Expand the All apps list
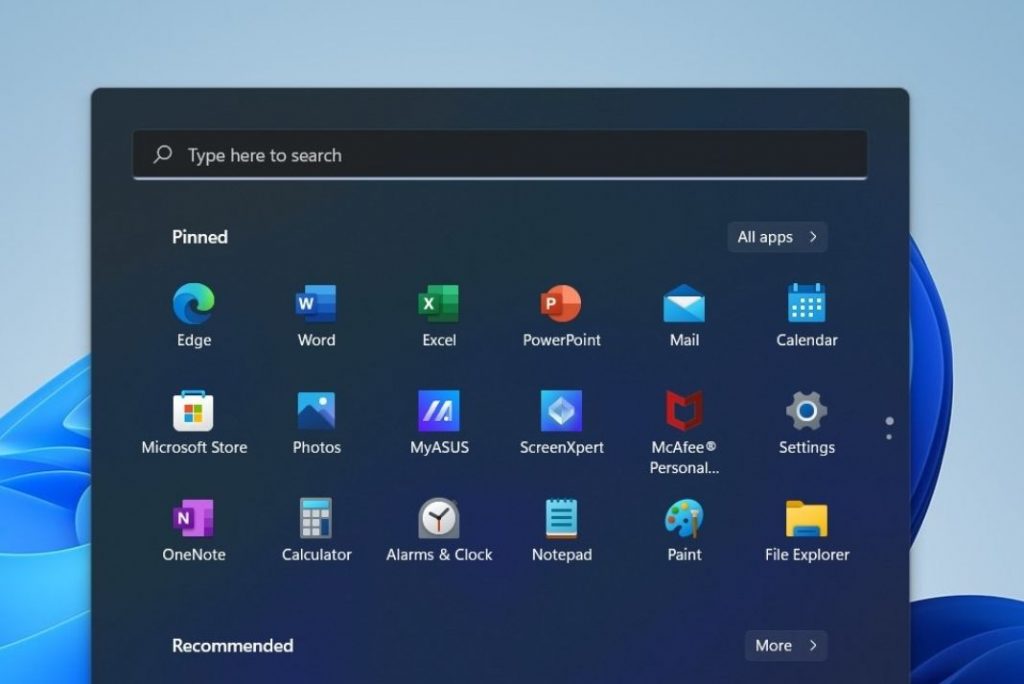The image size is (1024, 684). tap(777, 237)
